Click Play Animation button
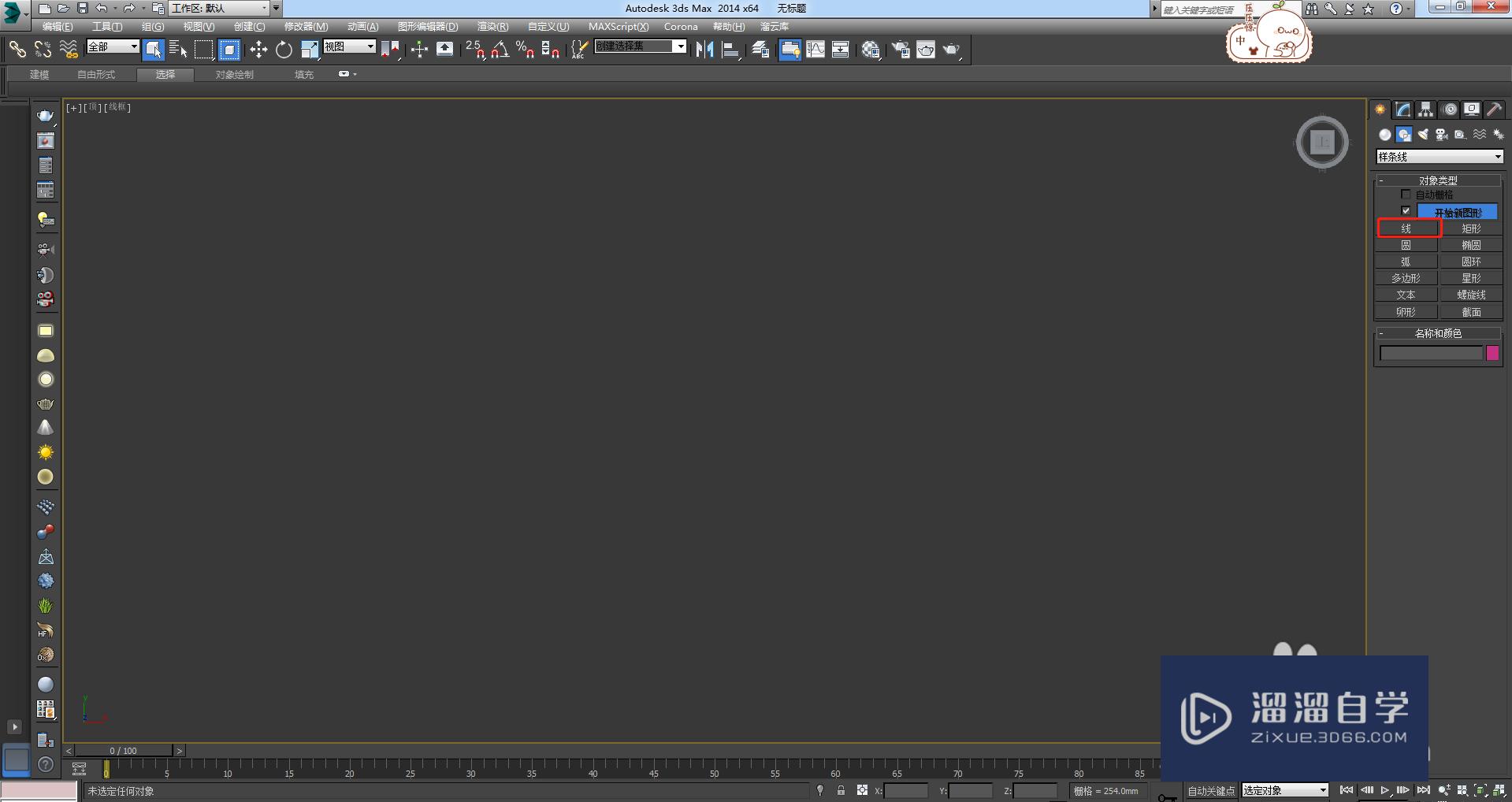 point(1384,790)
